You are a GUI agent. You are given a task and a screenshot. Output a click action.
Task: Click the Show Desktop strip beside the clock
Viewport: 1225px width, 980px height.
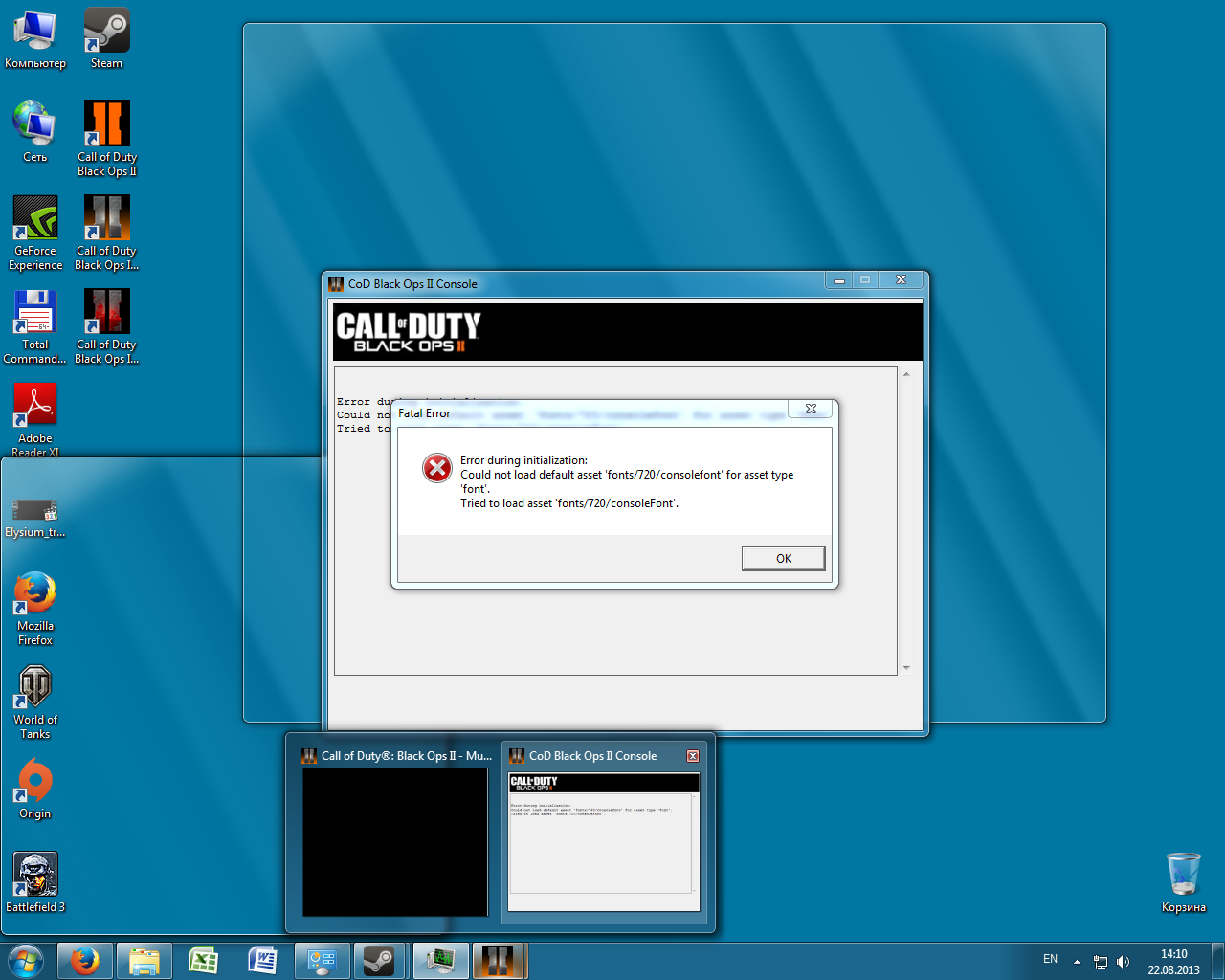[x=1218, y=961]
